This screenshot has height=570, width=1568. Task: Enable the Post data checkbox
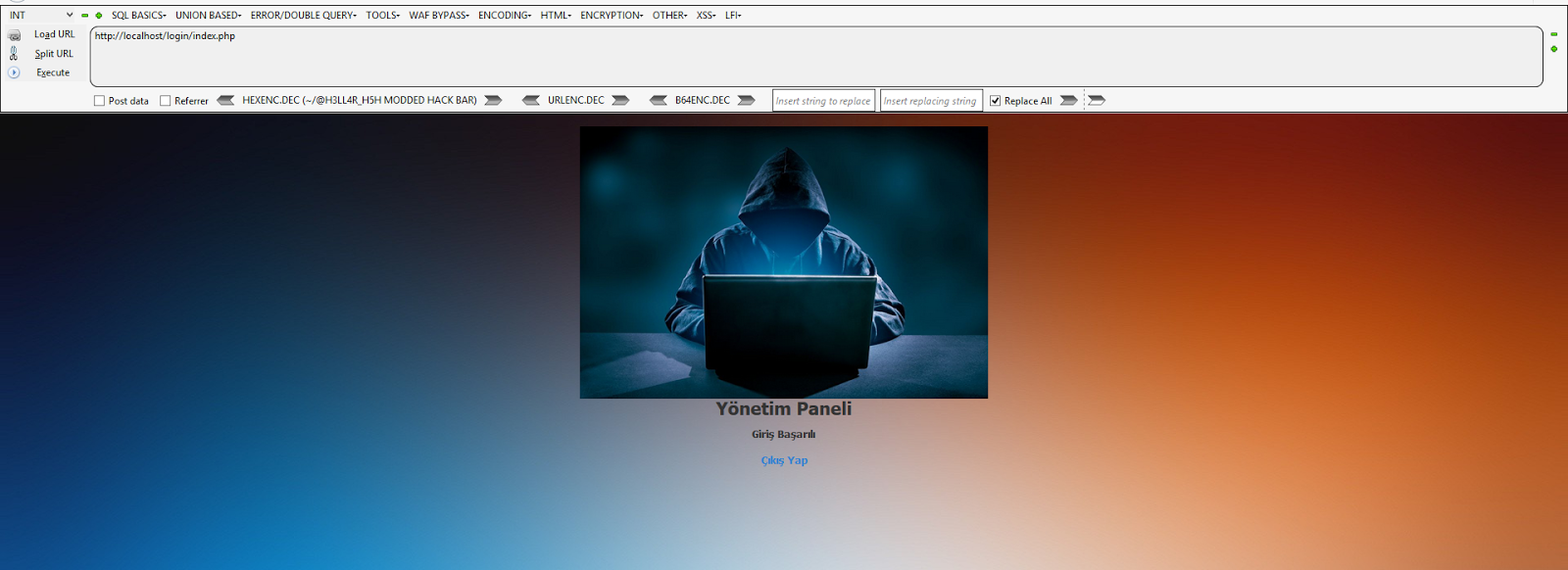click(x=99, y=101)
